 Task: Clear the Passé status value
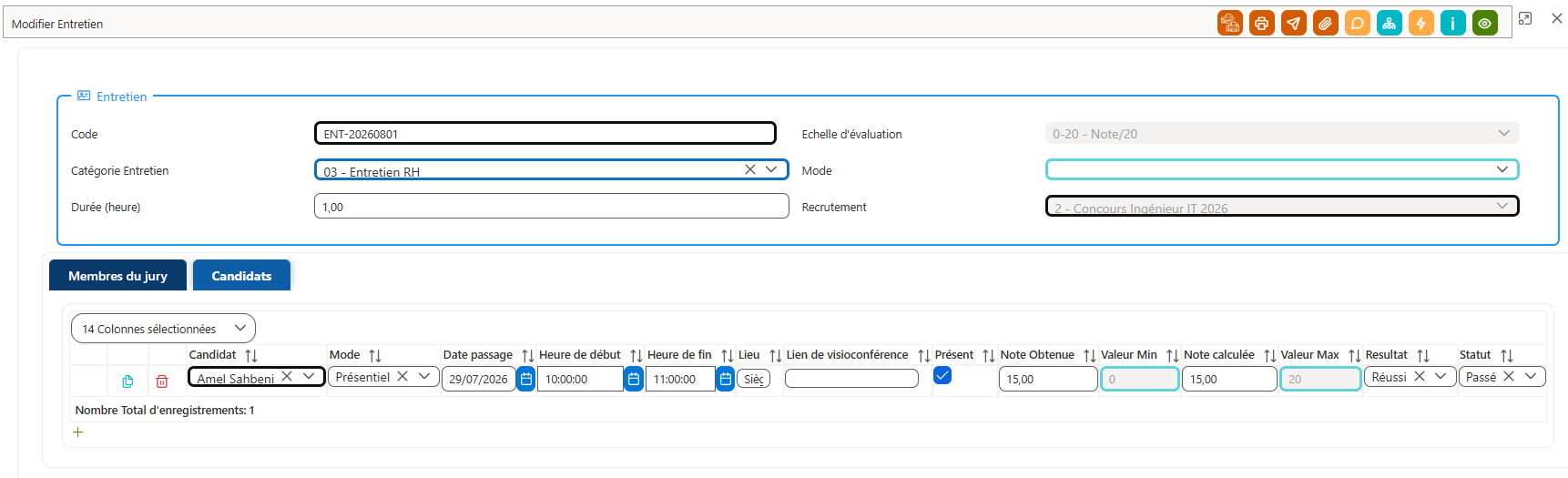(x=1509, y=376)
